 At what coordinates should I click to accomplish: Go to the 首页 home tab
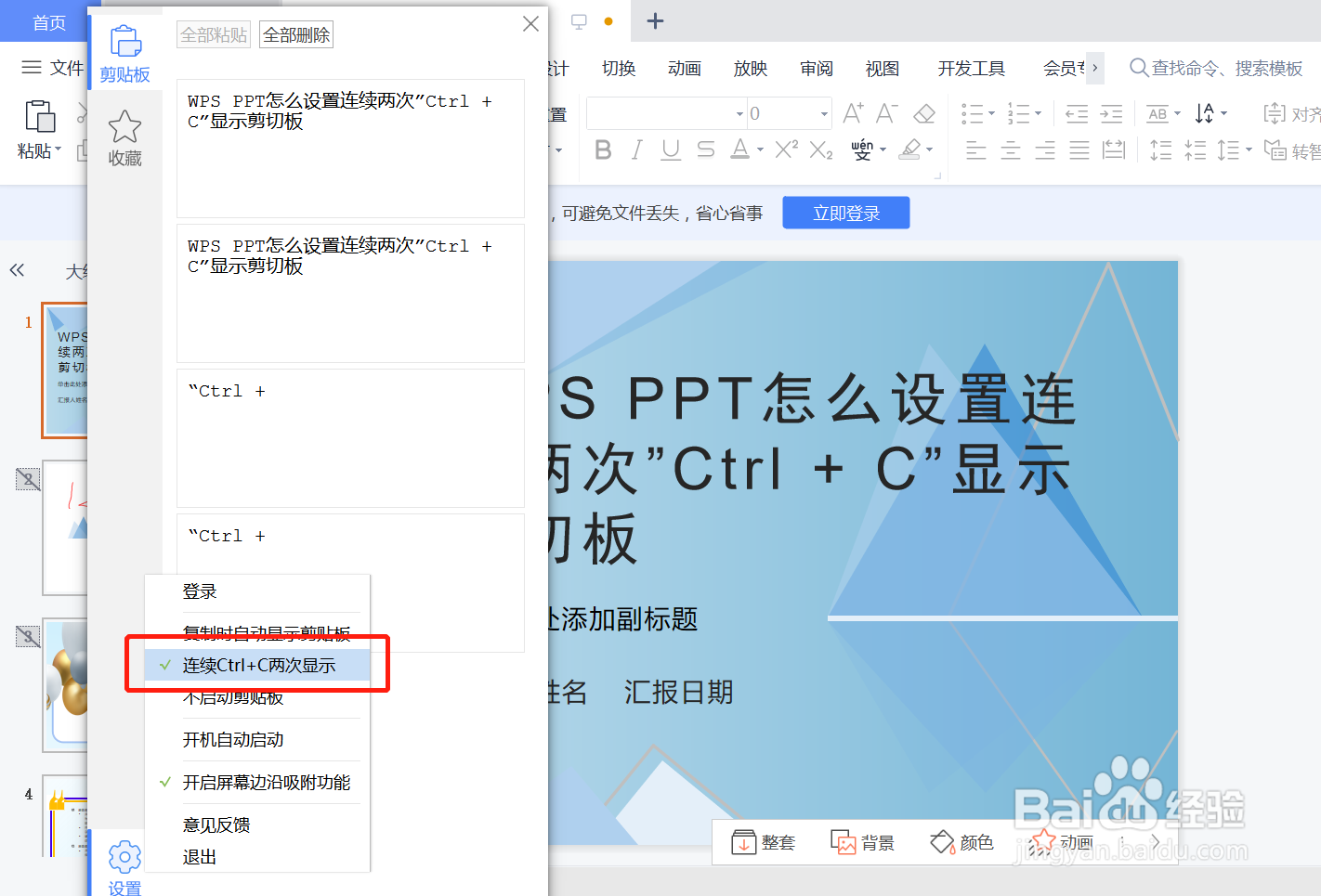click(x=48, y=22)
